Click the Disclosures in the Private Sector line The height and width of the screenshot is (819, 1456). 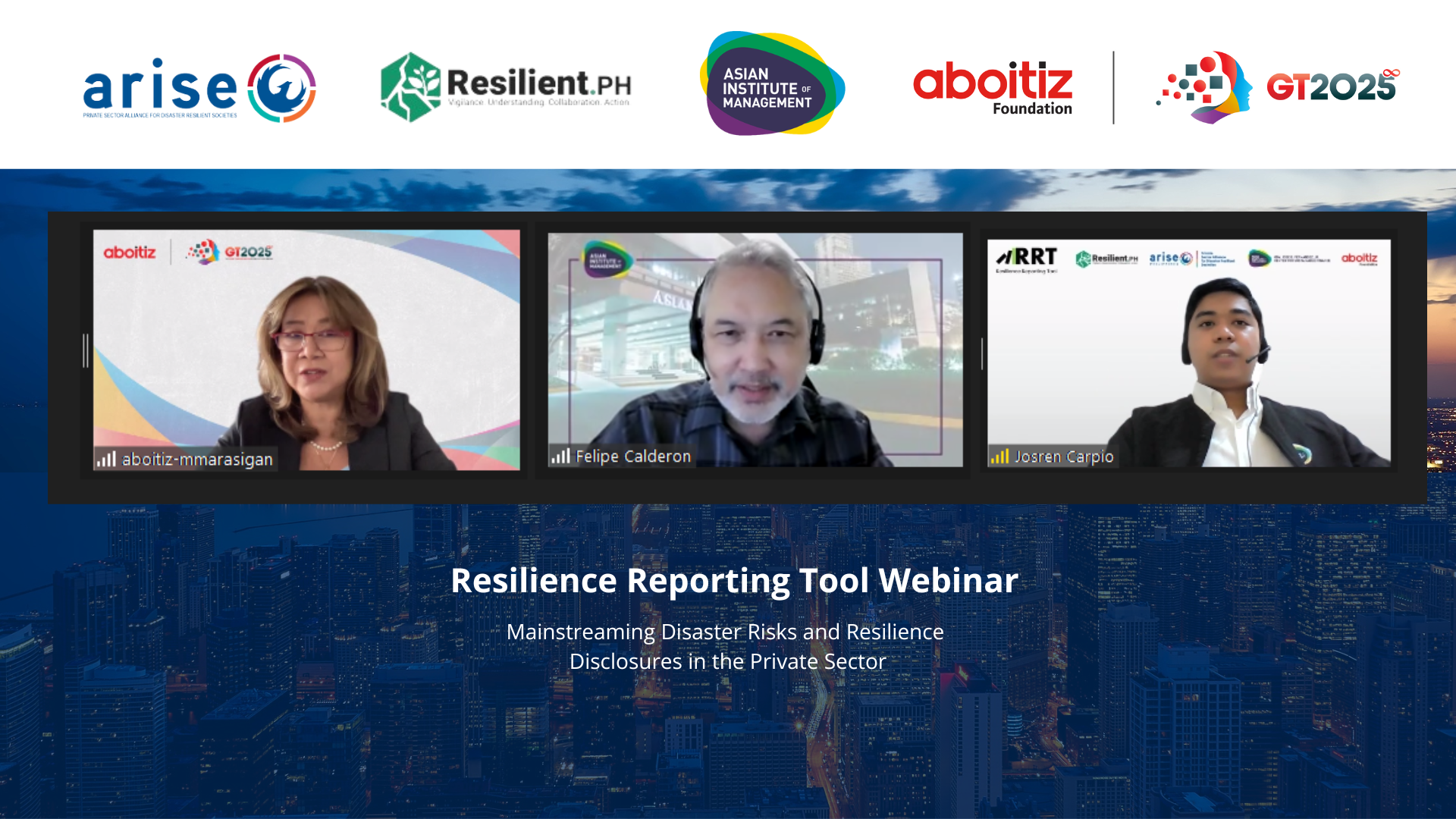click(x=727, y=661)
